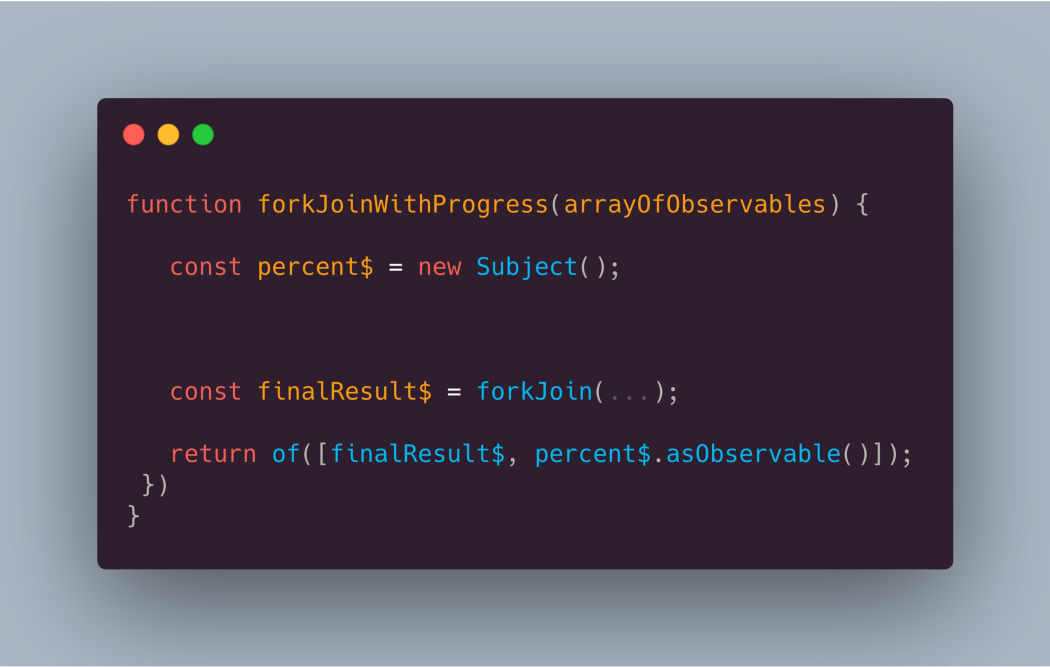This screenshot has width=1050, height=667.
Task: Click the yellow minimize window dot
Action: 168,135
